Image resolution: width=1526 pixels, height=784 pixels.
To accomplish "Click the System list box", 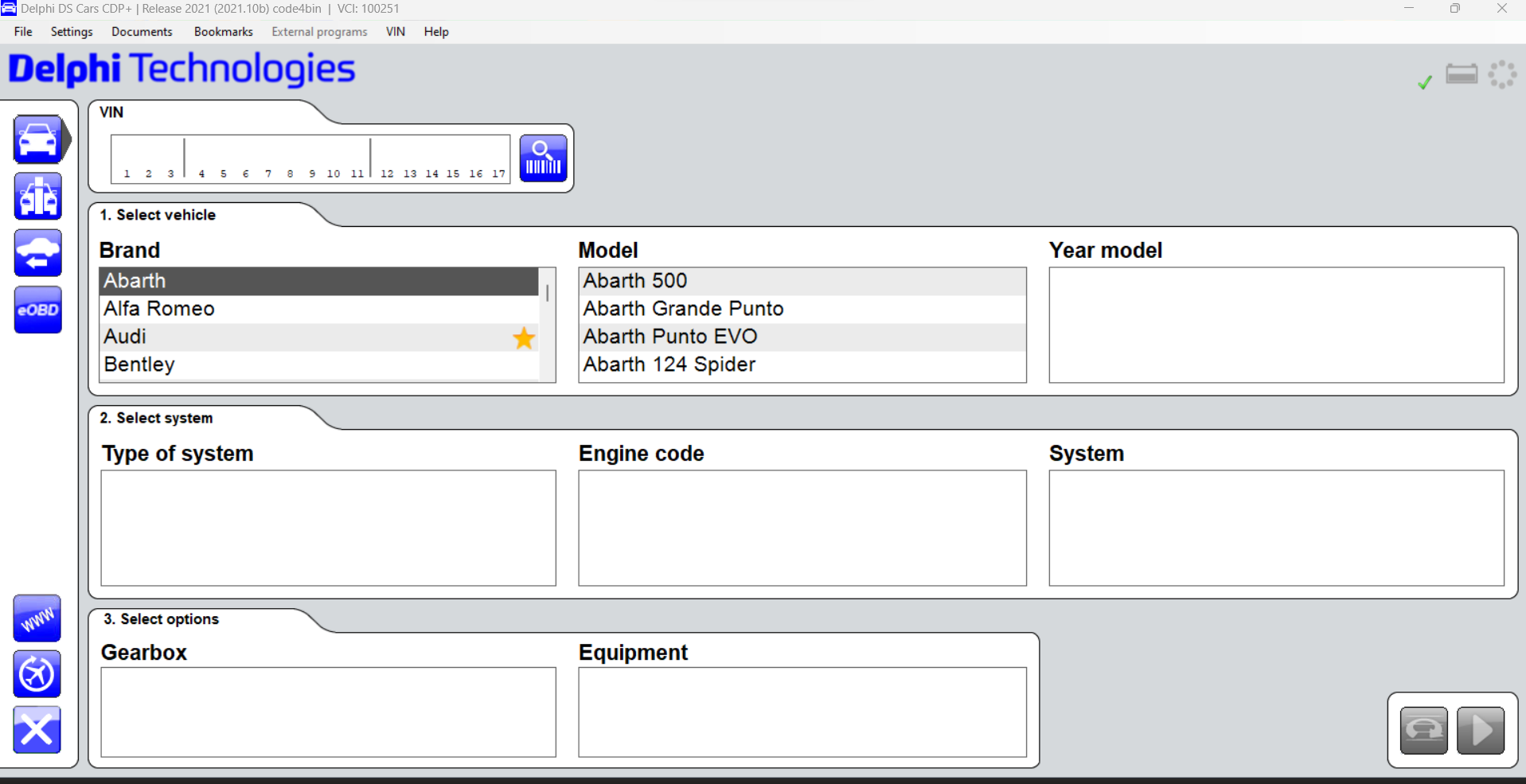I will tap(1277, 528).
